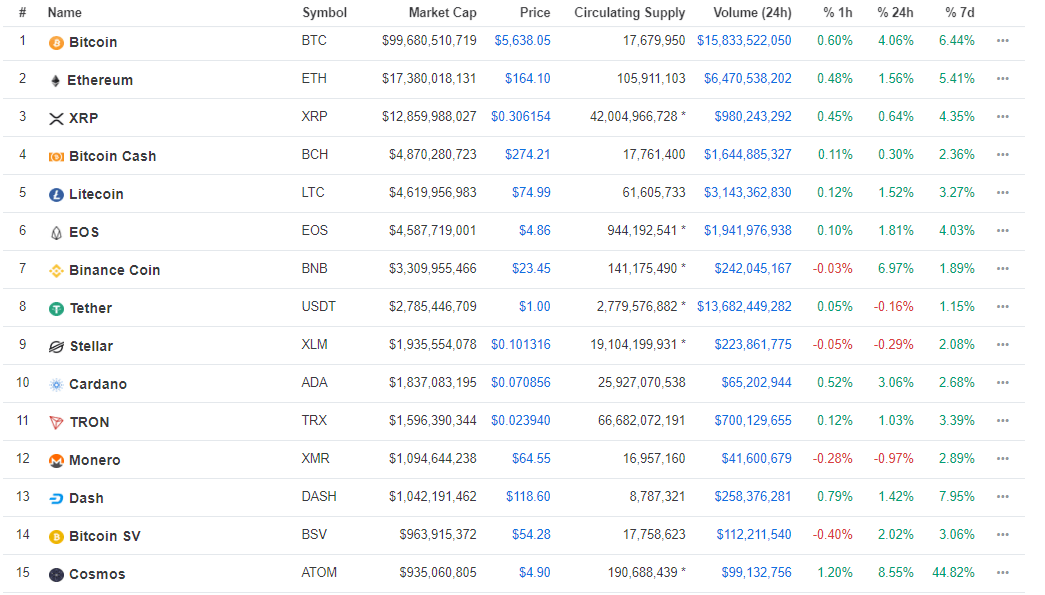Sort by the Symbol column header
Screen dimensions: 1045x595
point(325,13)
